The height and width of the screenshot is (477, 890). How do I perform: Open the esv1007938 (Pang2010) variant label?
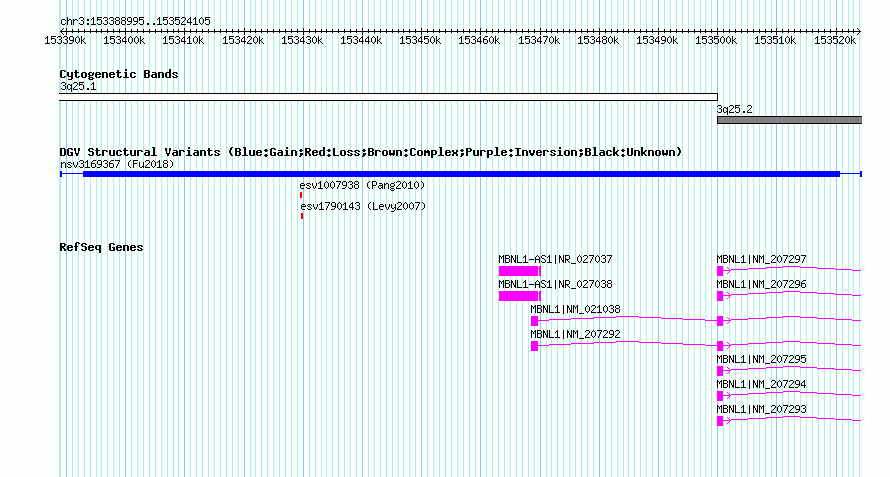tap(362, 185)
